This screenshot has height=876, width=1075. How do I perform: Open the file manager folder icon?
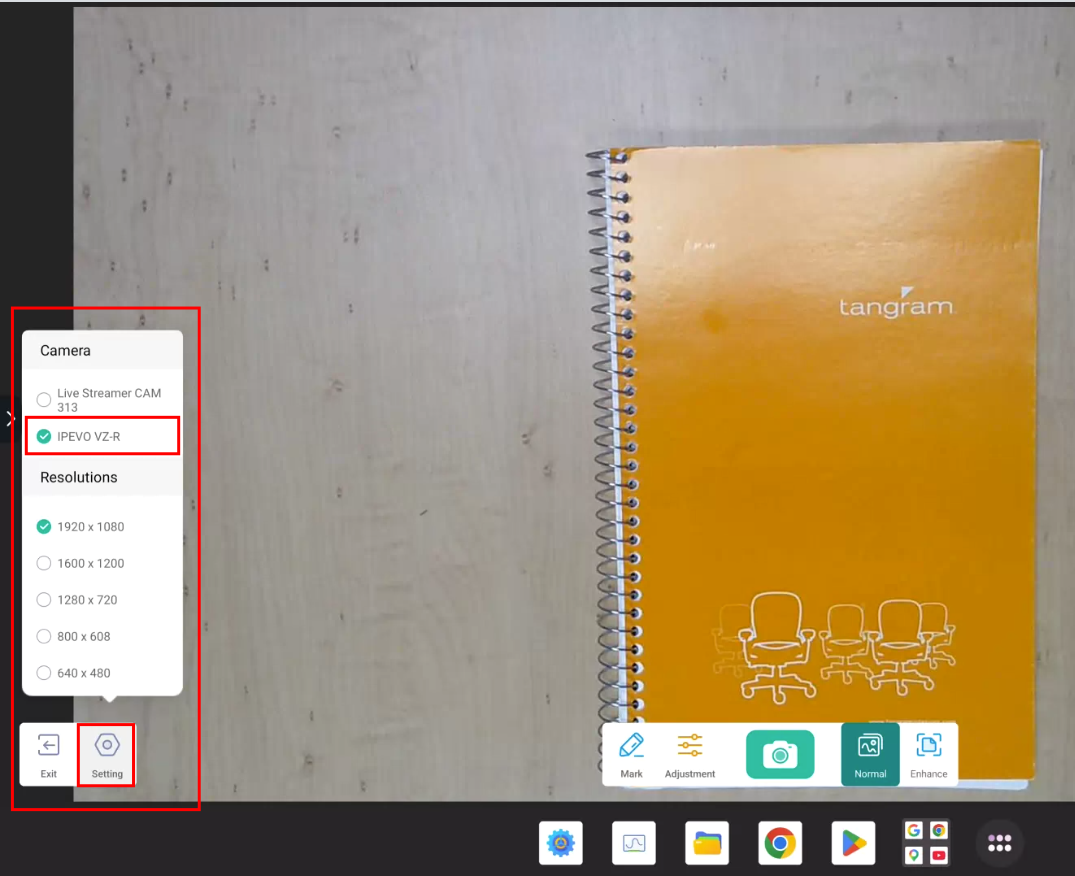tap(707, 842)
